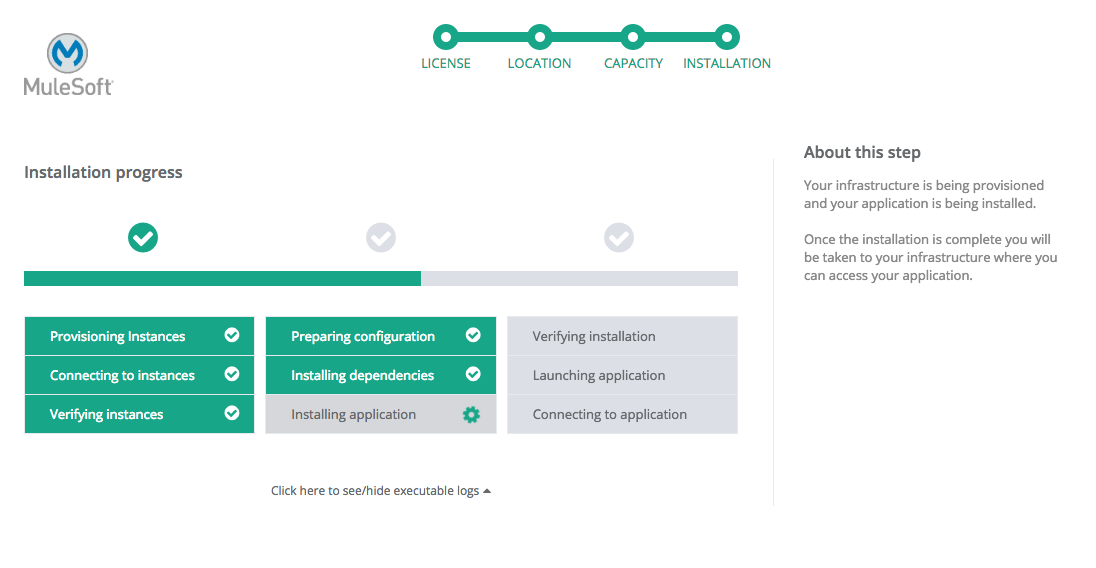Select the LICENSE step in wizard
The height and width of the screenshot is (568, 1096).
446,38
